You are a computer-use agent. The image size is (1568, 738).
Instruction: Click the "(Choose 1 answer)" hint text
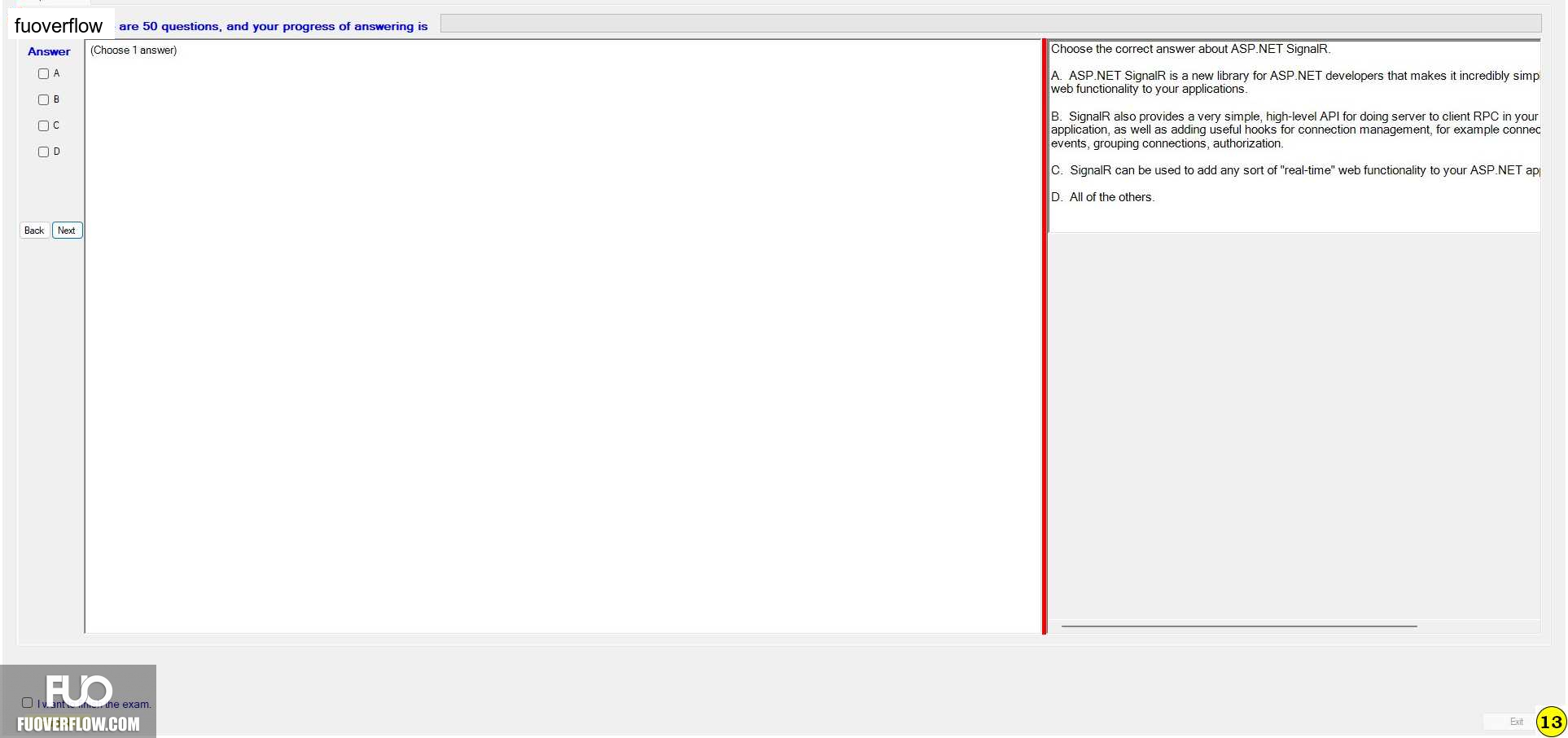pyautogui.click(x=134, y=51)
